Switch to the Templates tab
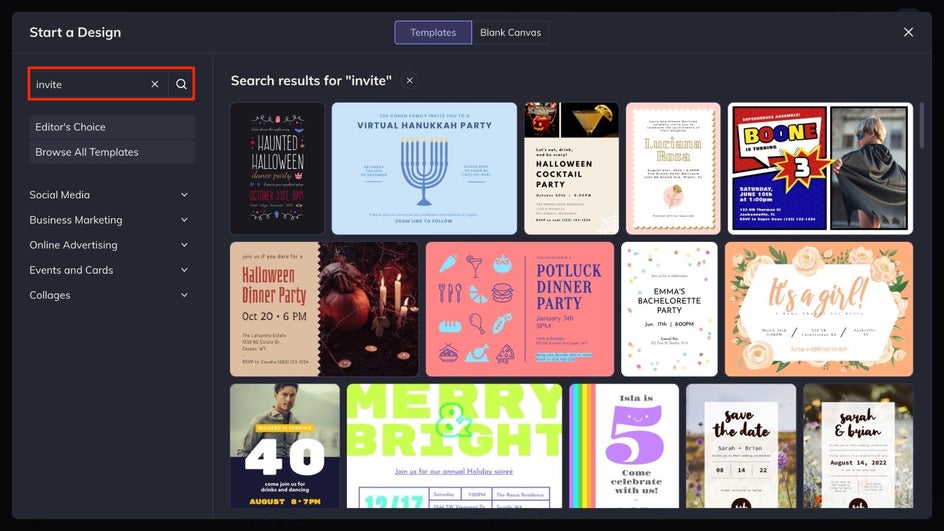This screenshot has height=531, width=944. coord(433,33)
